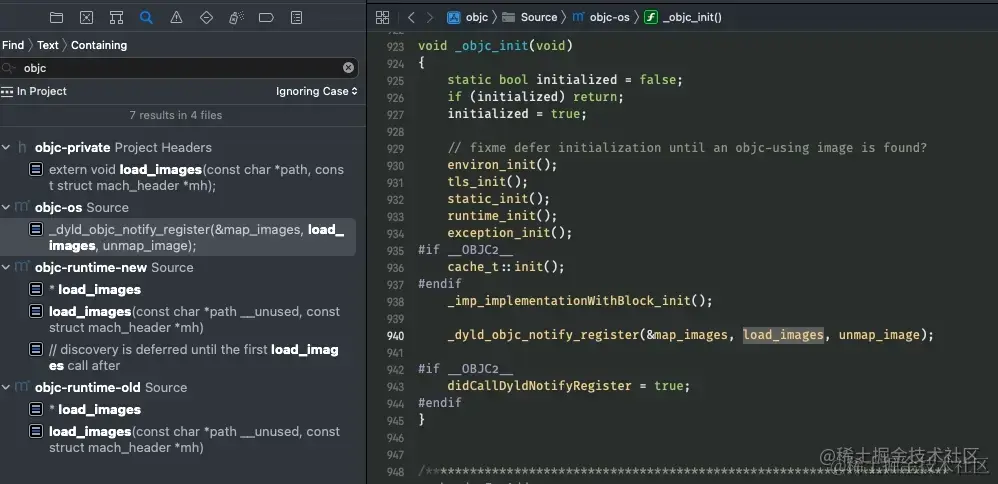Select the Find navigator magnifier icon
The image size is (998, 484).
click(x=146, y=18)
